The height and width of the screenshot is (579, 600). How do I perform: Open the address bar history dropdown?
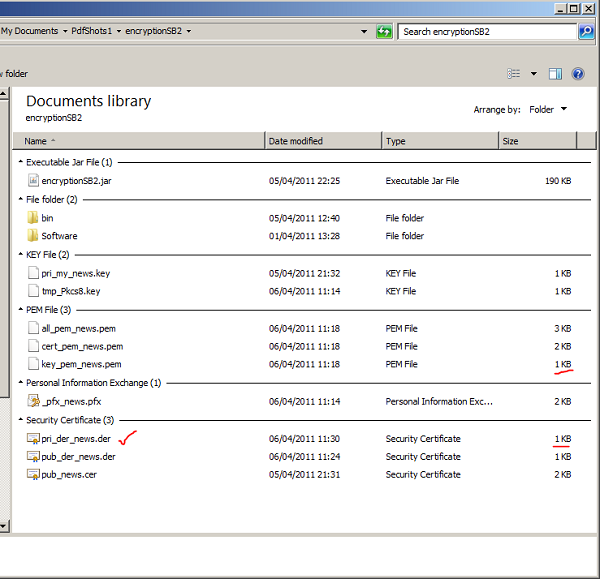[x=364, y=31]
